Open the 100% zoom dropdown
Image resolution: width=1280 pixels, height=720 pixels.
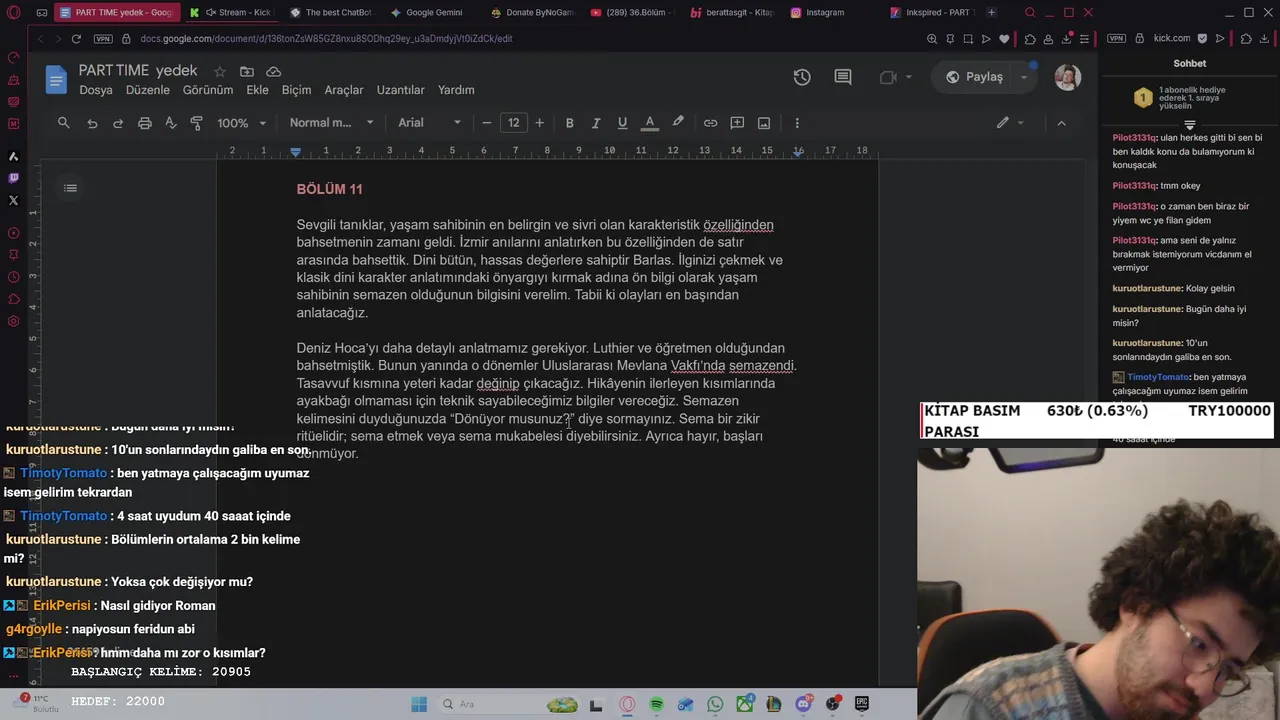[x=242, y=123]
